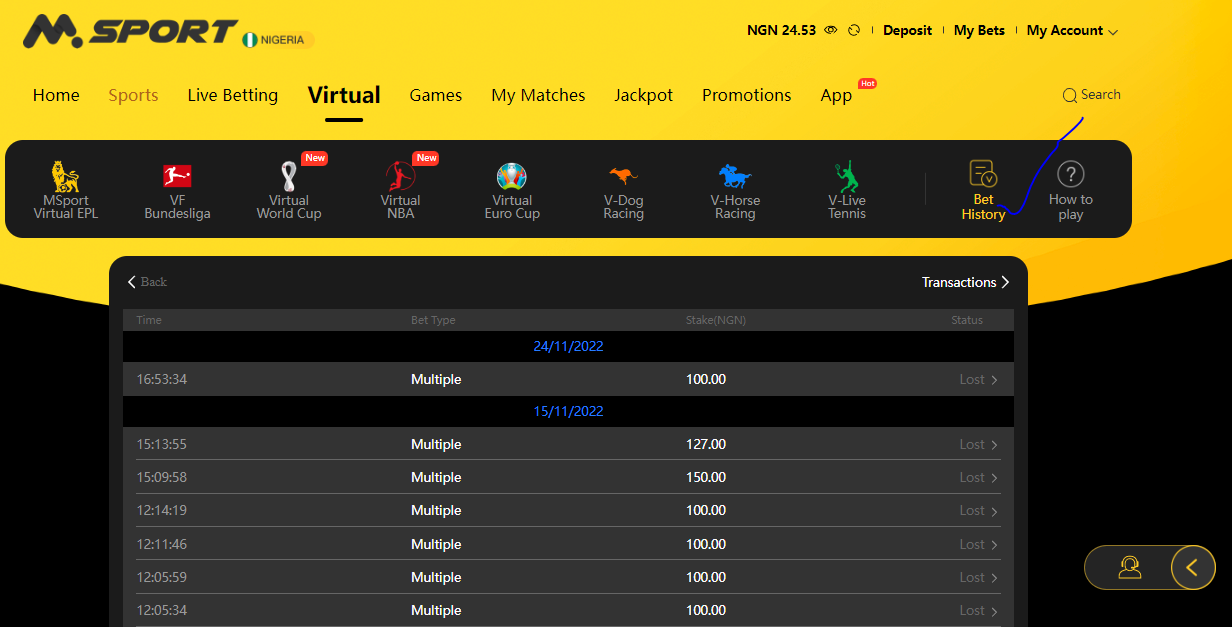Select the V-Dog Racing icon
Screen dimensions: 1232x627
623,188
